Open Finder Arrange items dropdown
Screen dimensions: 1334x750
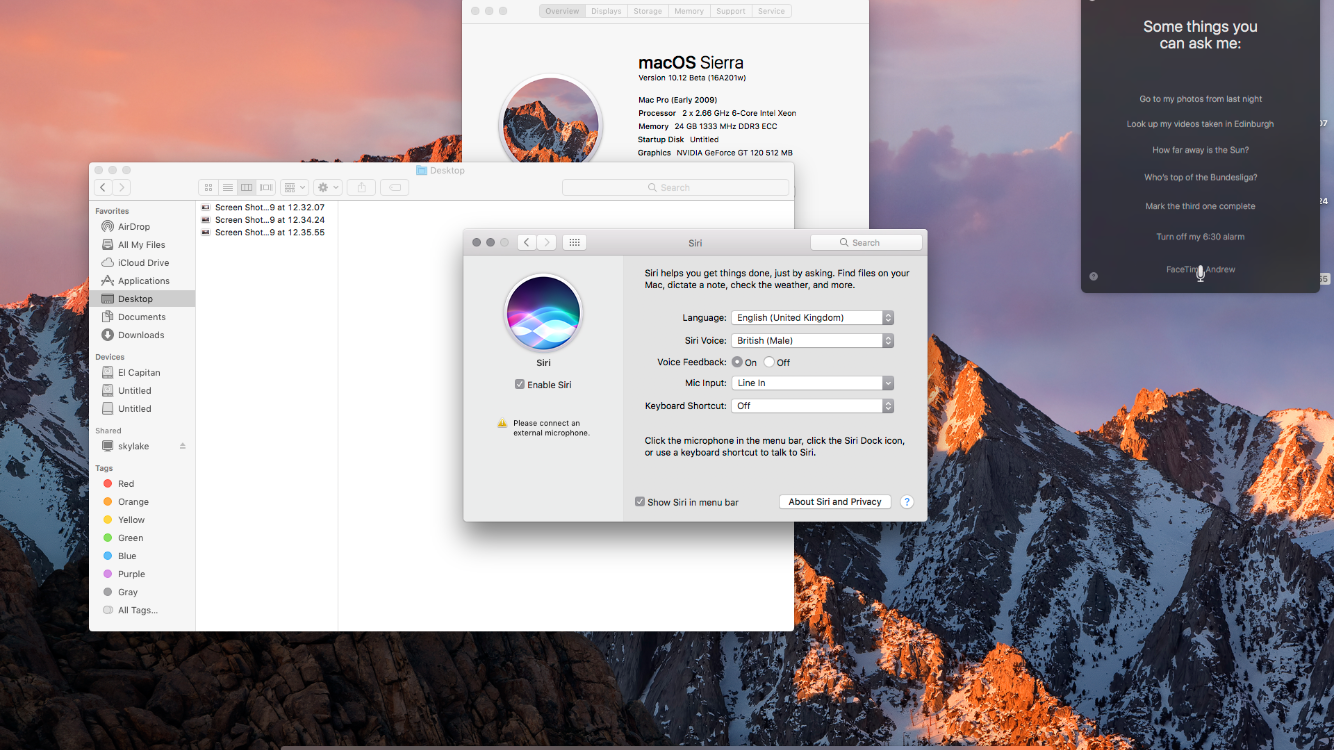pyautogui.click(x=294, y=187)
